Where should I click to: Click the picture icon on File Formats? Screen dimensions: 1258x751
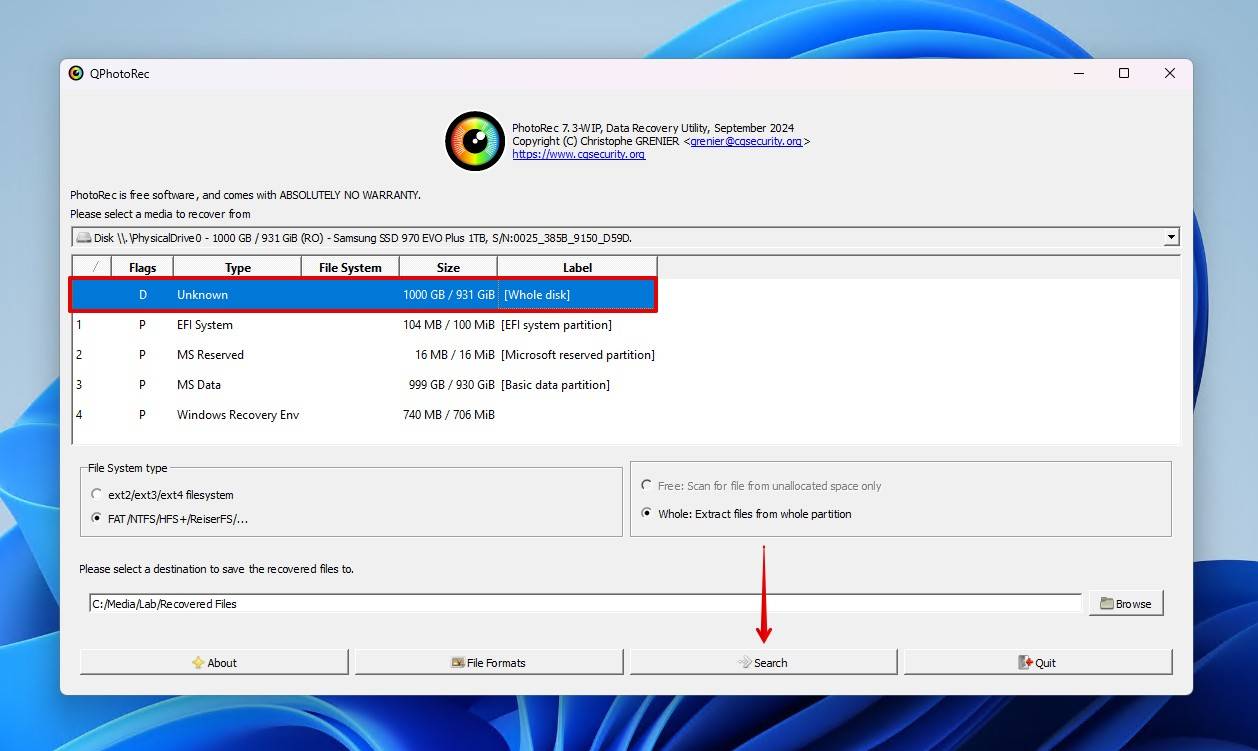pos(458,662)
